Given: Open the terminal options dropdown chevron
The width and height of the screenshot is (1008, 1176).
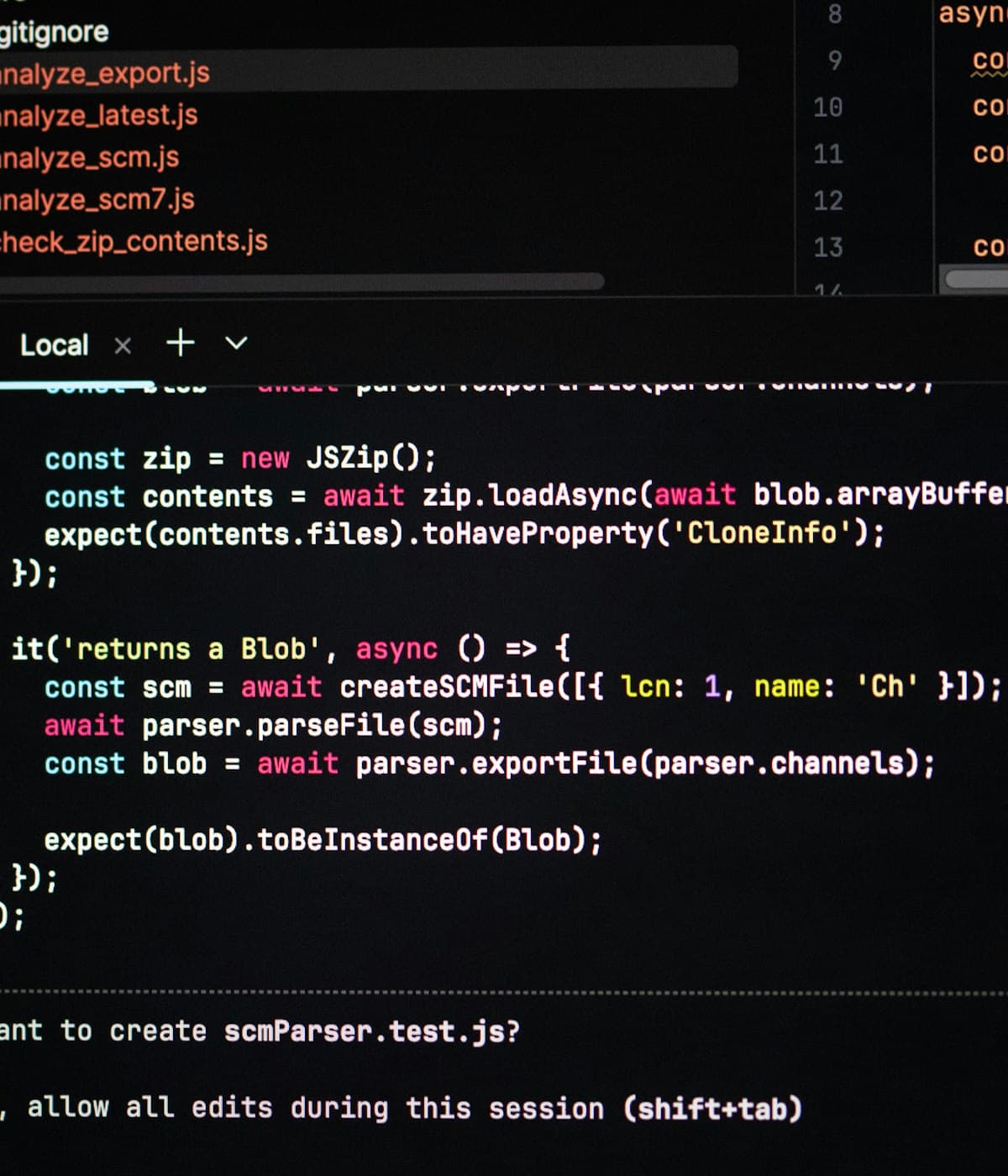Looking at the screenshot, I should pyautogui.click(x=237, y=343).
